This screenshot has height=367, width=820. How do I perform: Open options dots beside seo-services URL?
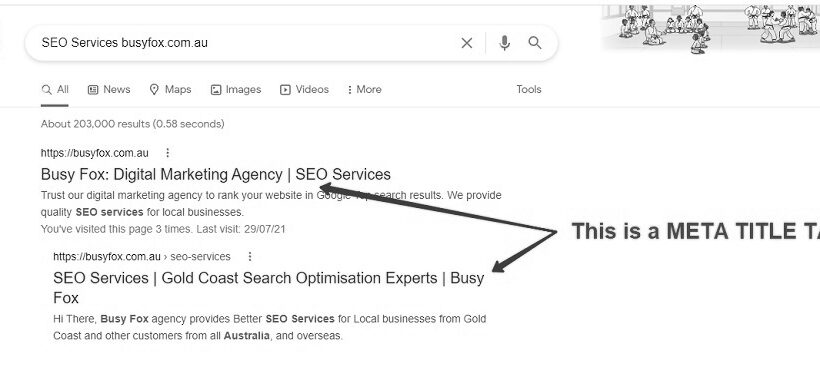click(x=249, y=256)
